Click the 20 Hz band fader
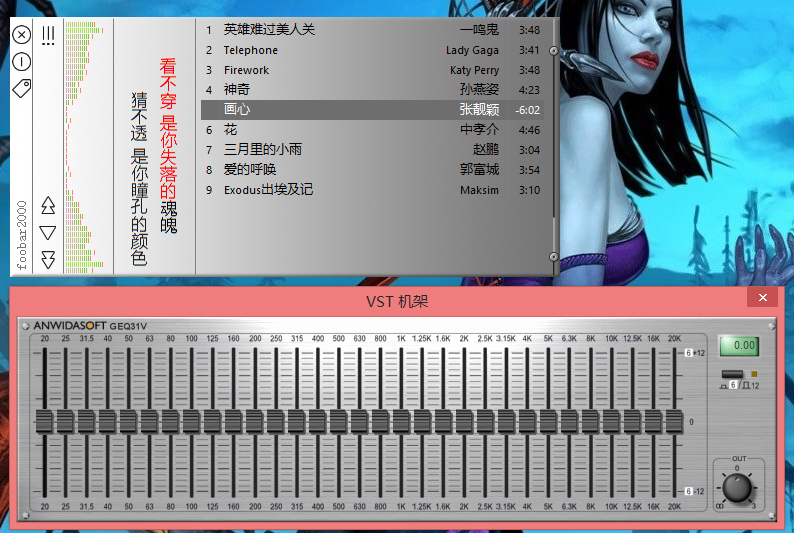This screenshot has height=533, width=794. pos(45,422)
